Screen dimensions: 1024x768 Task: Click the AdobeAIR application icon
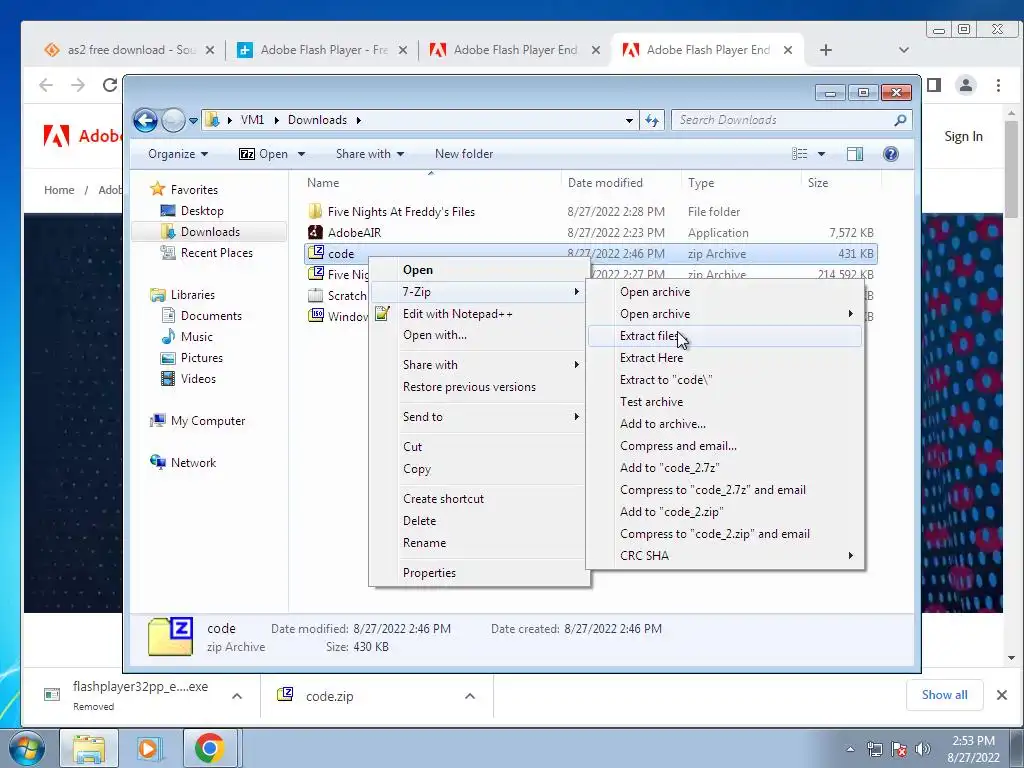315,232
